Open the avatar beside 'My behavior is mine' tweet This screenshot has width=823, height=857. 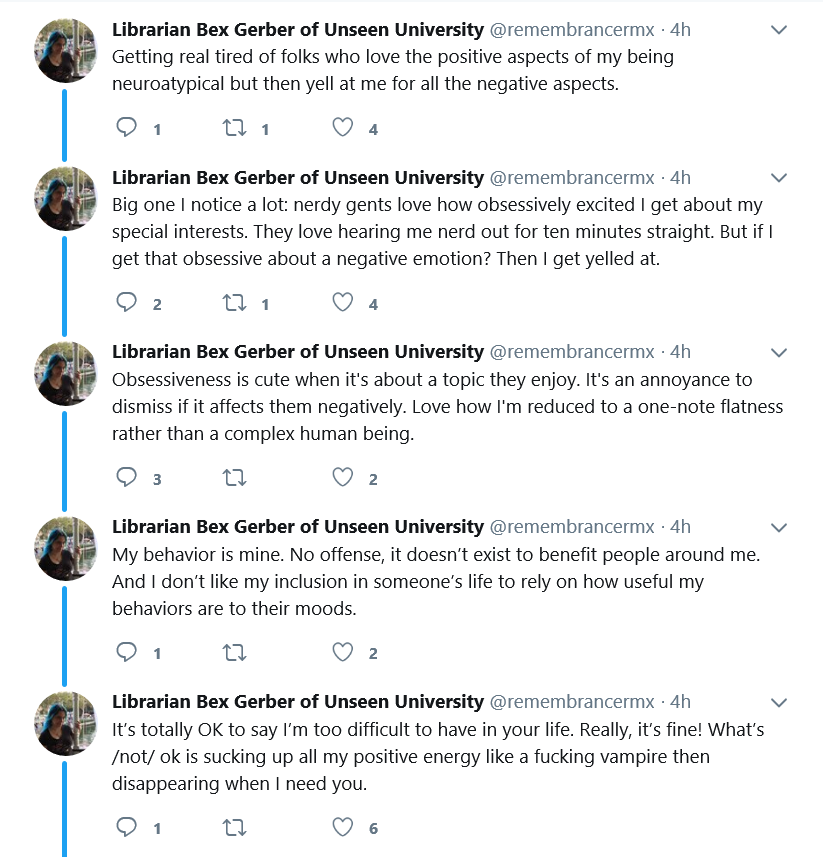(66, 549)
